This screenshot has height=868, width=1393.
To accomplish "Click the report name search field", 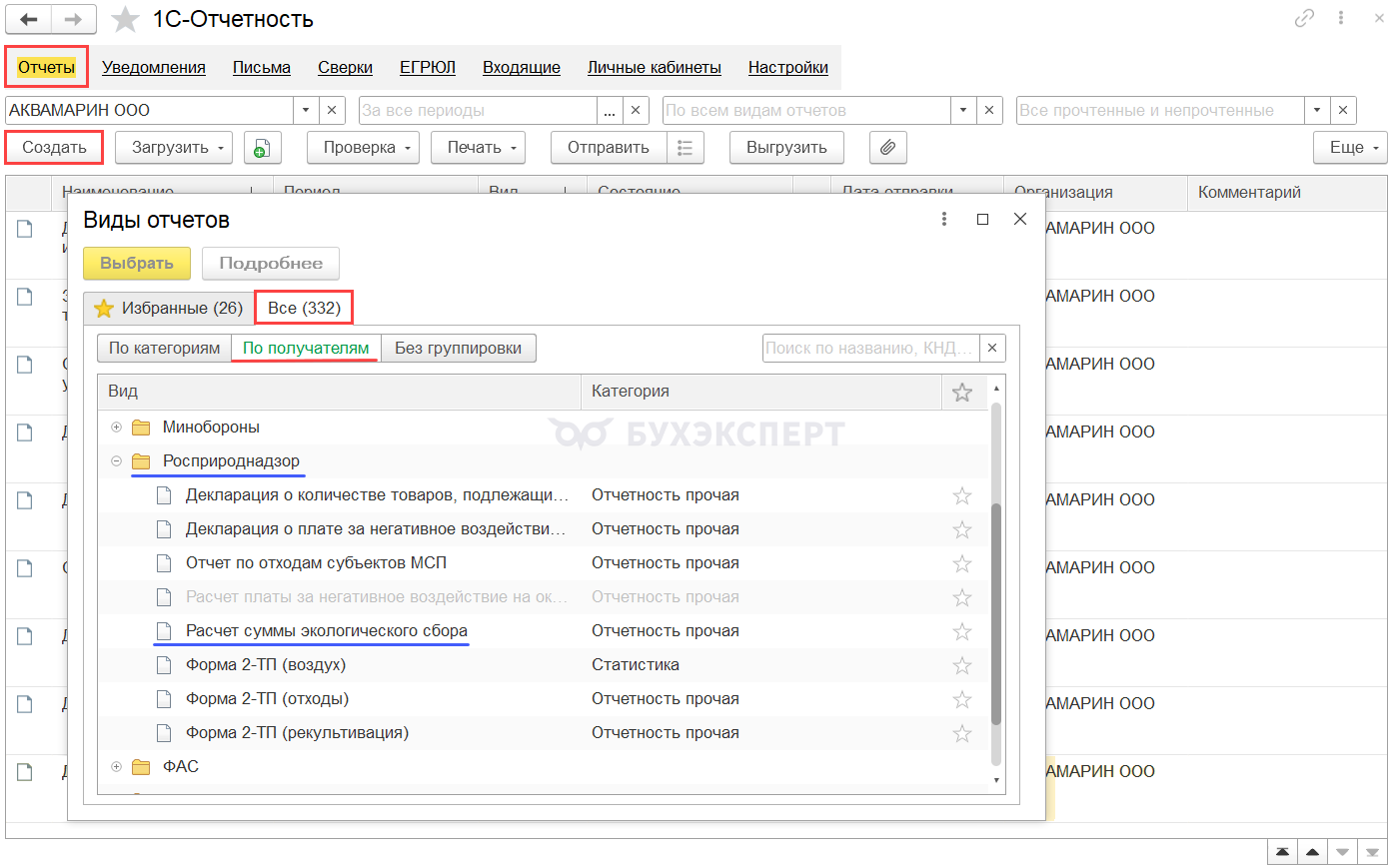I will coord(868,348).
